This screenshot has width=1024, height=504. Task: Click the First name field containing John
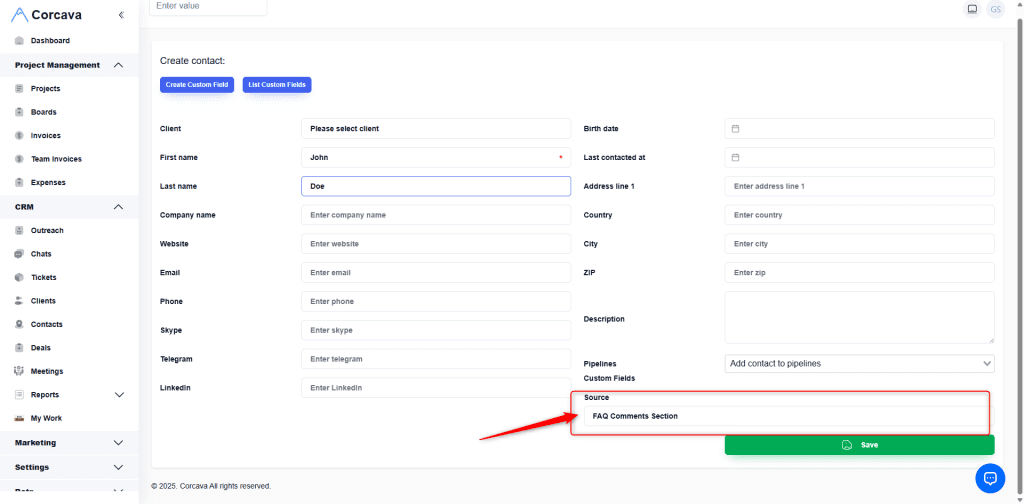(436, 157)
